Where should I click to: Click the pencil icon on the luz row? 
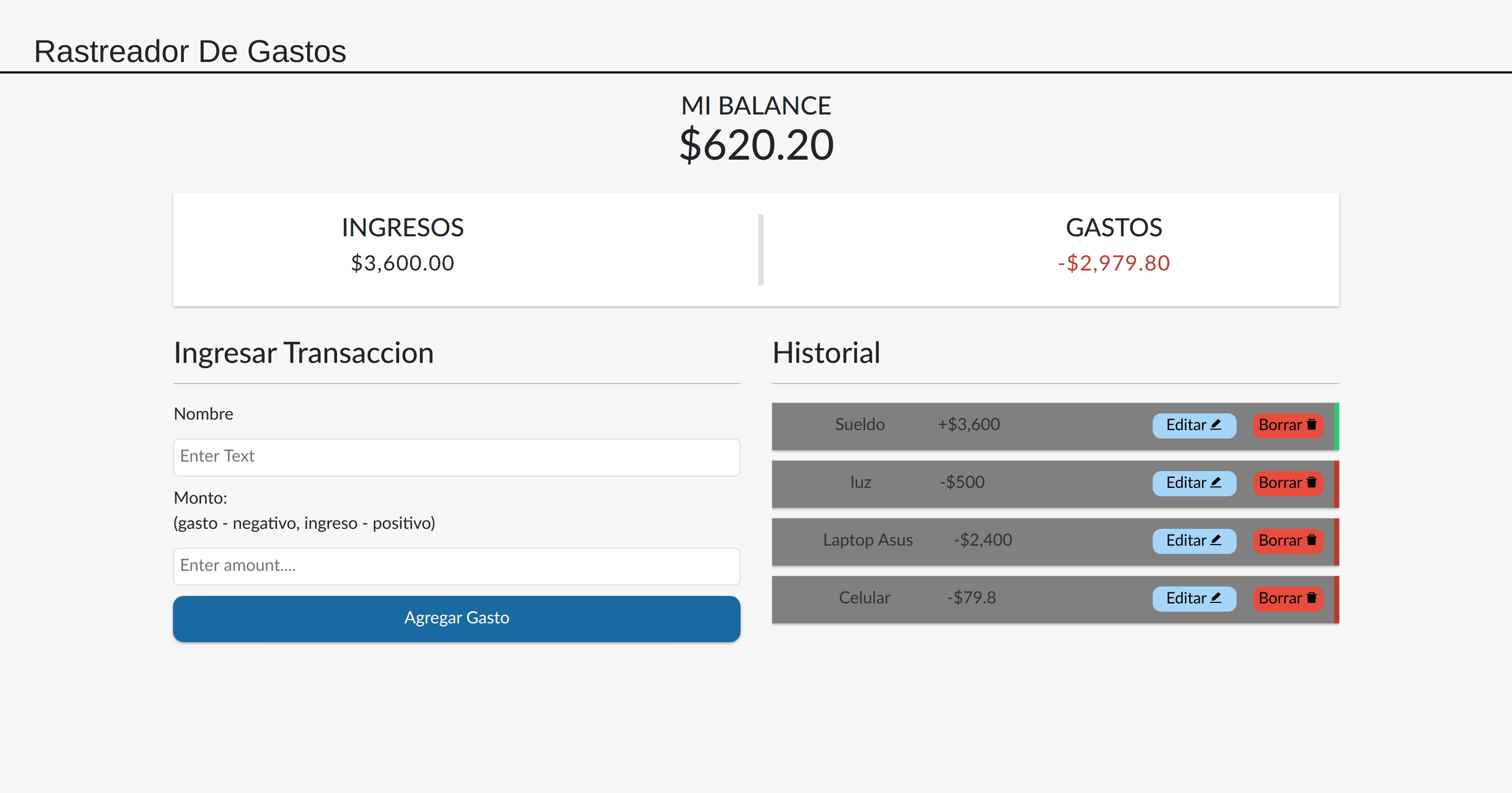[1215, 482]
